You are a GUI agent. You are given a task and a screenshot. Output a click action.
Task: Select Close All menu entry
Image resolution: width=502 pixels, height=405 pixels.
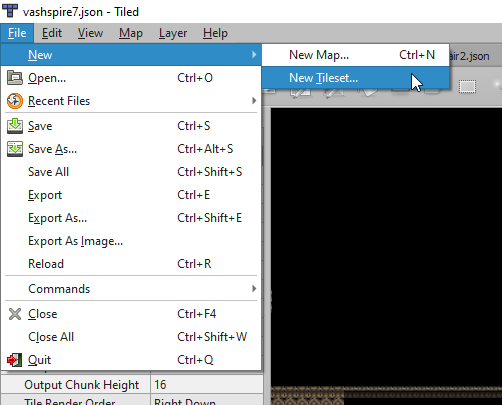click(131, 337)
